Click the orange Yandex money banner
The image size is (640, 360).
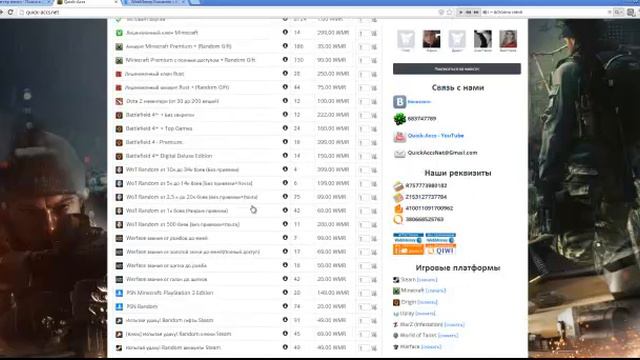[x=408, y=250]
